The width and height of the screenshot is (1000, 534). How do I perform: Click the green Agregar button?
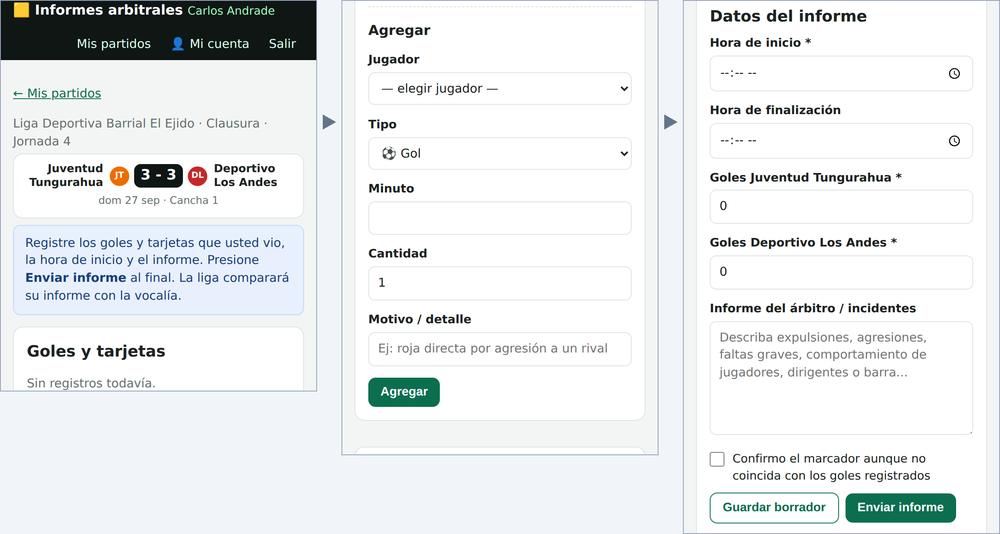(x=404, y=392)
